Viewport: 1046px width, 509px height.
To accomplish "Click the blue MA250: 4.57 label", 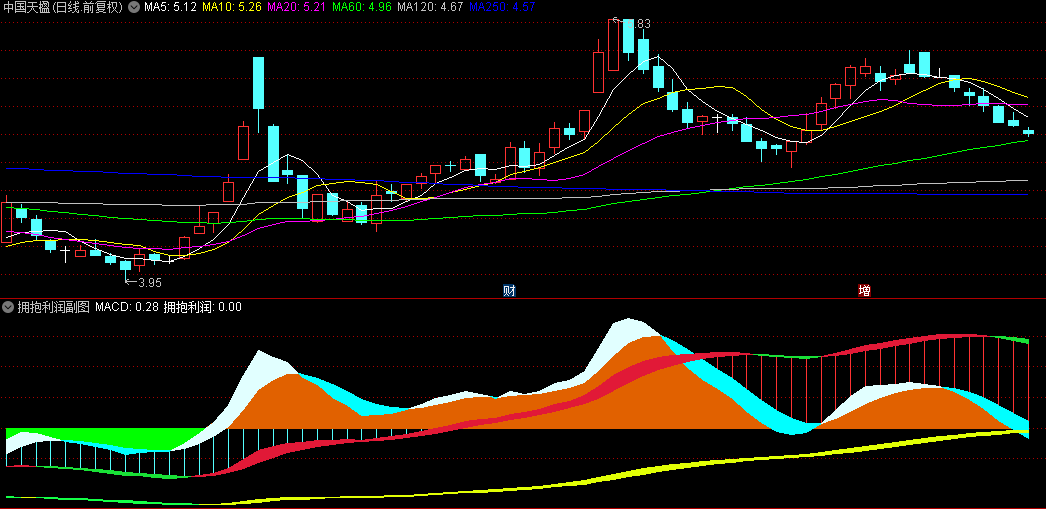I will (x=502, y=7).
